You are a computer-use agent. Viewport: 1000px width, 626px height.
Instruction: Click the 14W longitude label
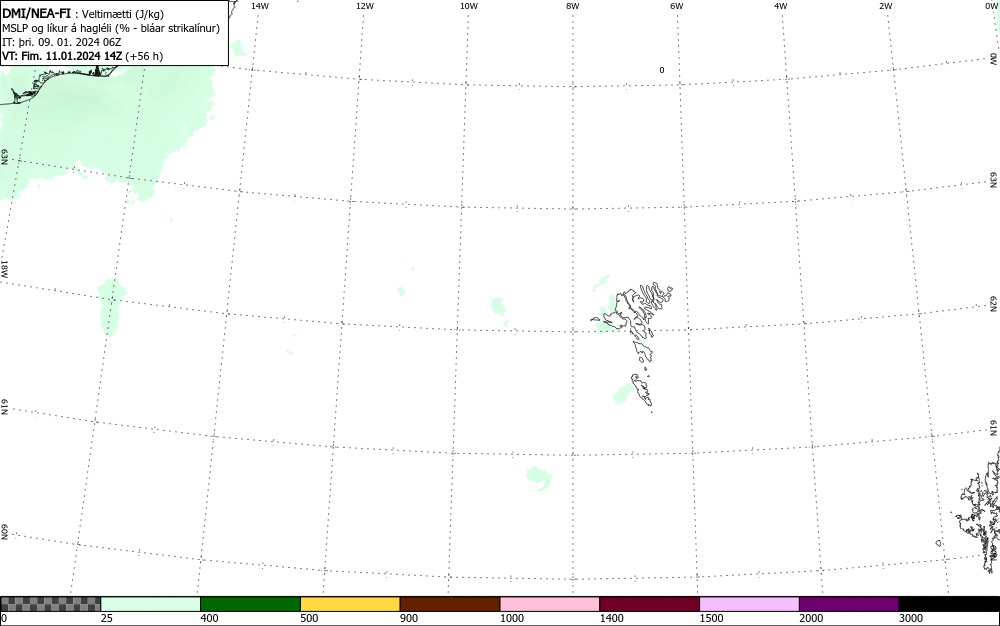coord(260,6)
